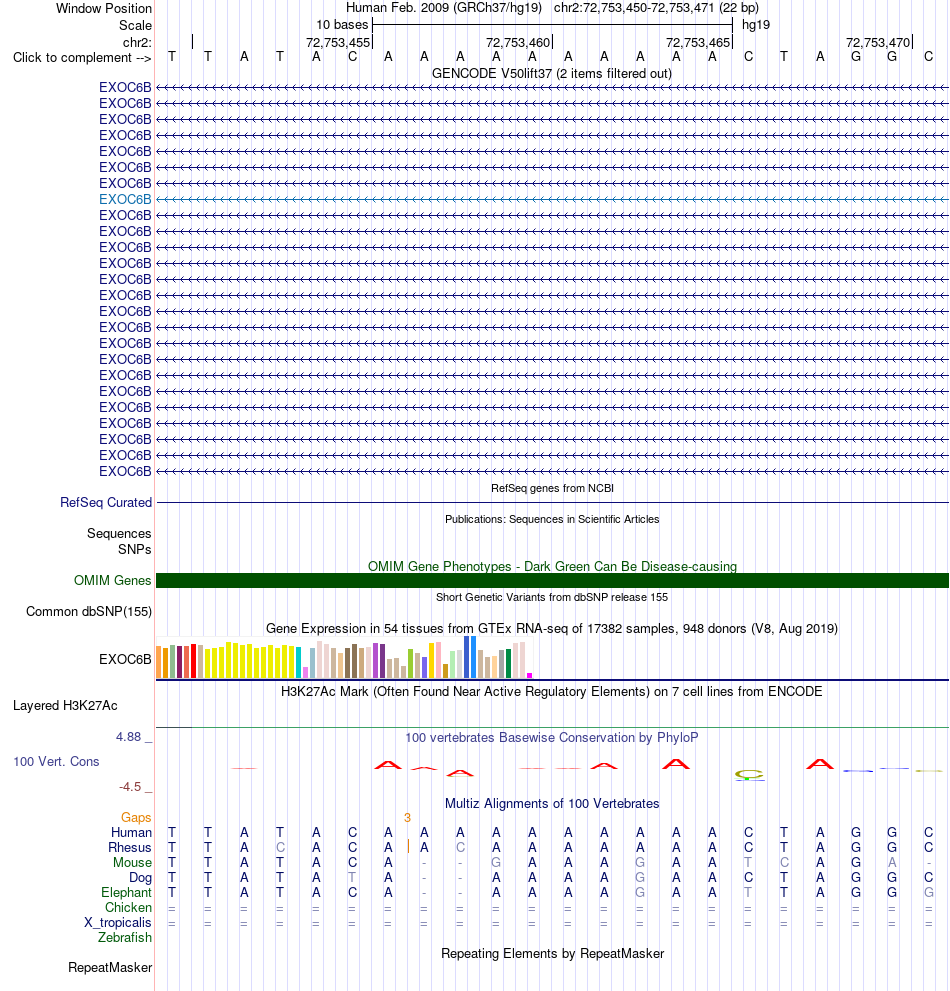The width and height of the screenshot is (950, 991).
Task: Open 'Multiz Alignments of 100 Vertebrates' title
Action: click(552, 803)
